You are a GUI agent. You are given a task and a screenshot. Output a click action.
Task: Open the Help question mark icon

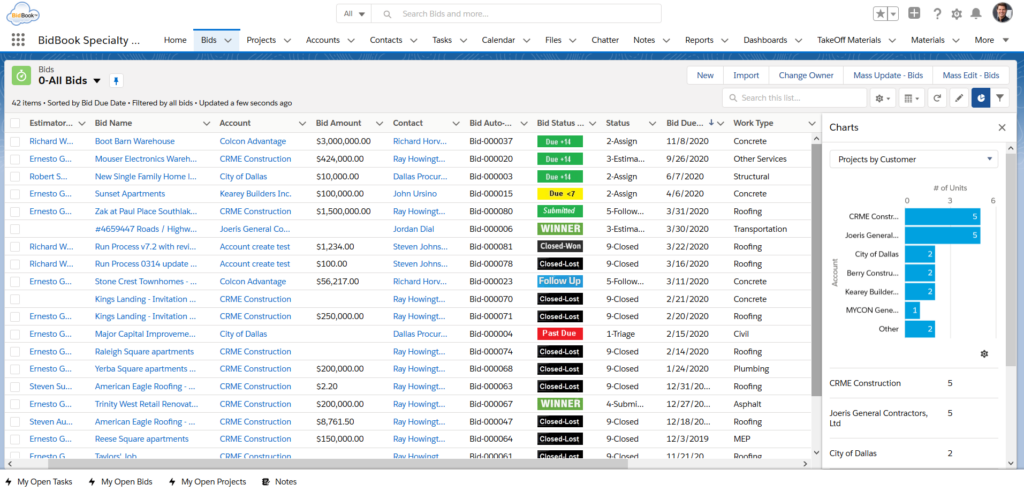point(937,14)
